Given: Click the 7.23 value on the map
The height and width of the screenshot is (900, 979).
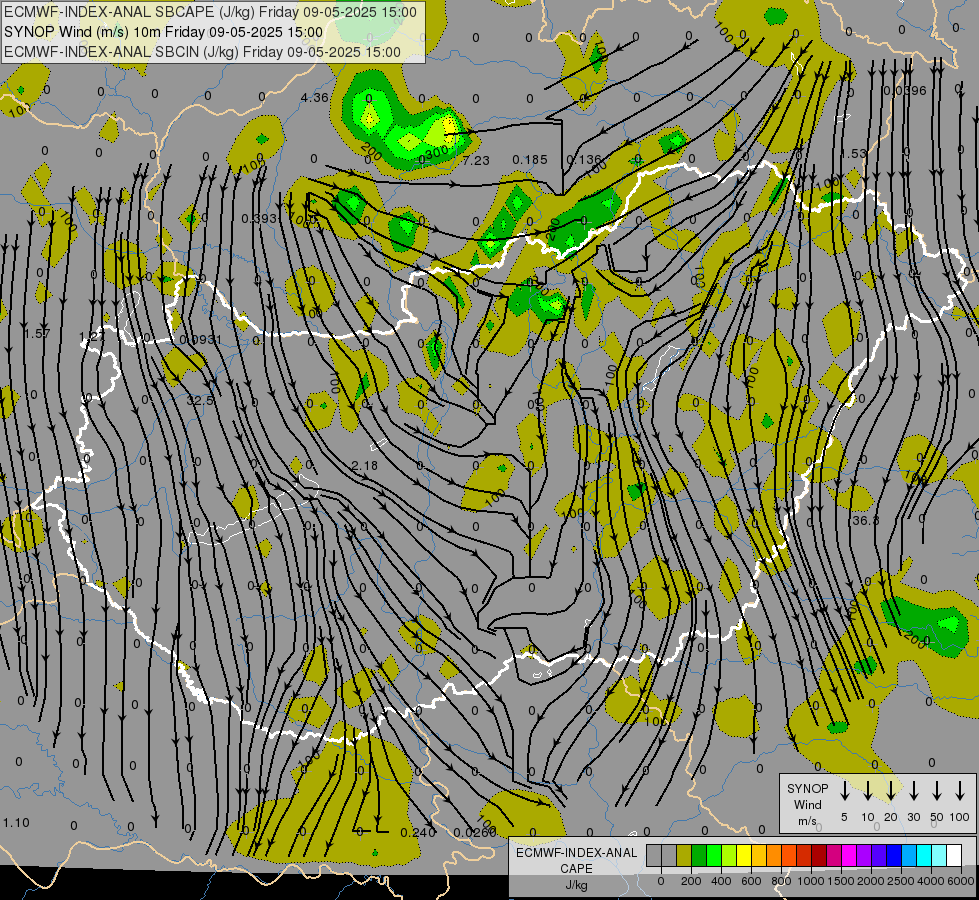Looking at the screenshot, I should point(476,161).
